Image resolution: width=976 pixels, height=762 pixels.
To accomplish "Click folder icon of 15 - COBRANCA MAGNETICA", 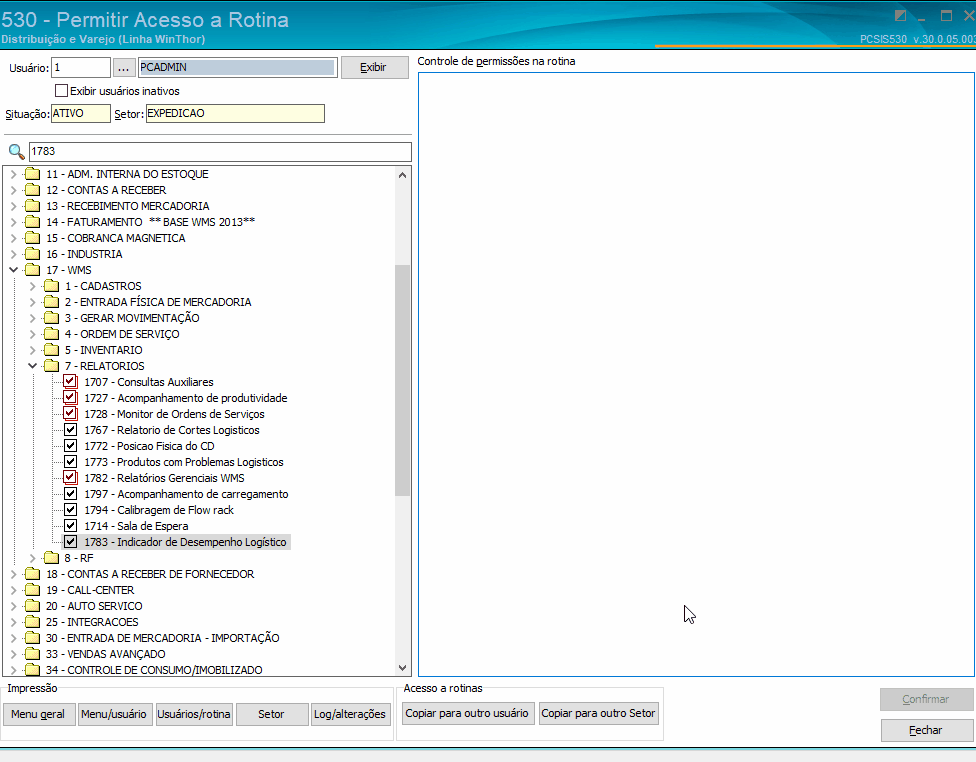I will tap(32, 238).
